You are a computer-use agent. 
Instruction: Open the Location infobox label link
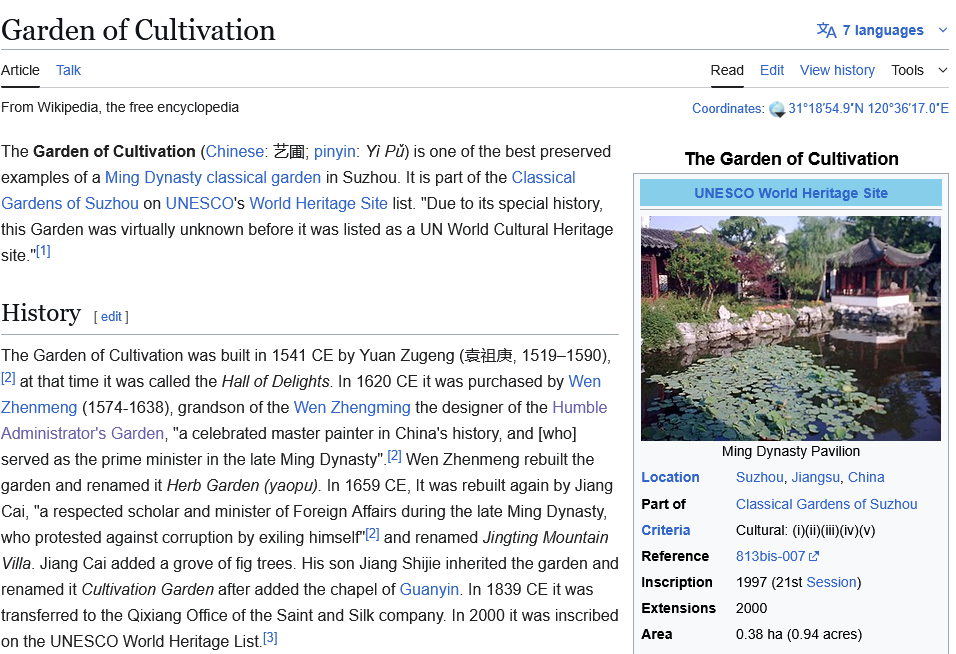tap(670, 477)
